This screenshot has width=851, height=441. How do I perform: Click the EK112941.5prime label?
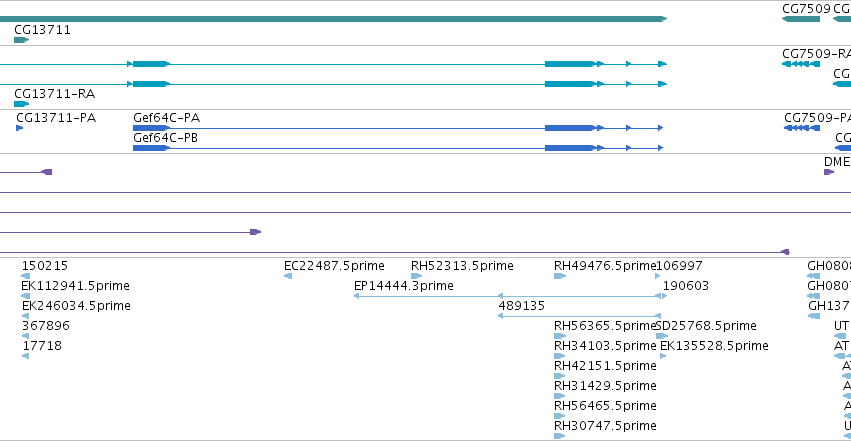point(75,286)
